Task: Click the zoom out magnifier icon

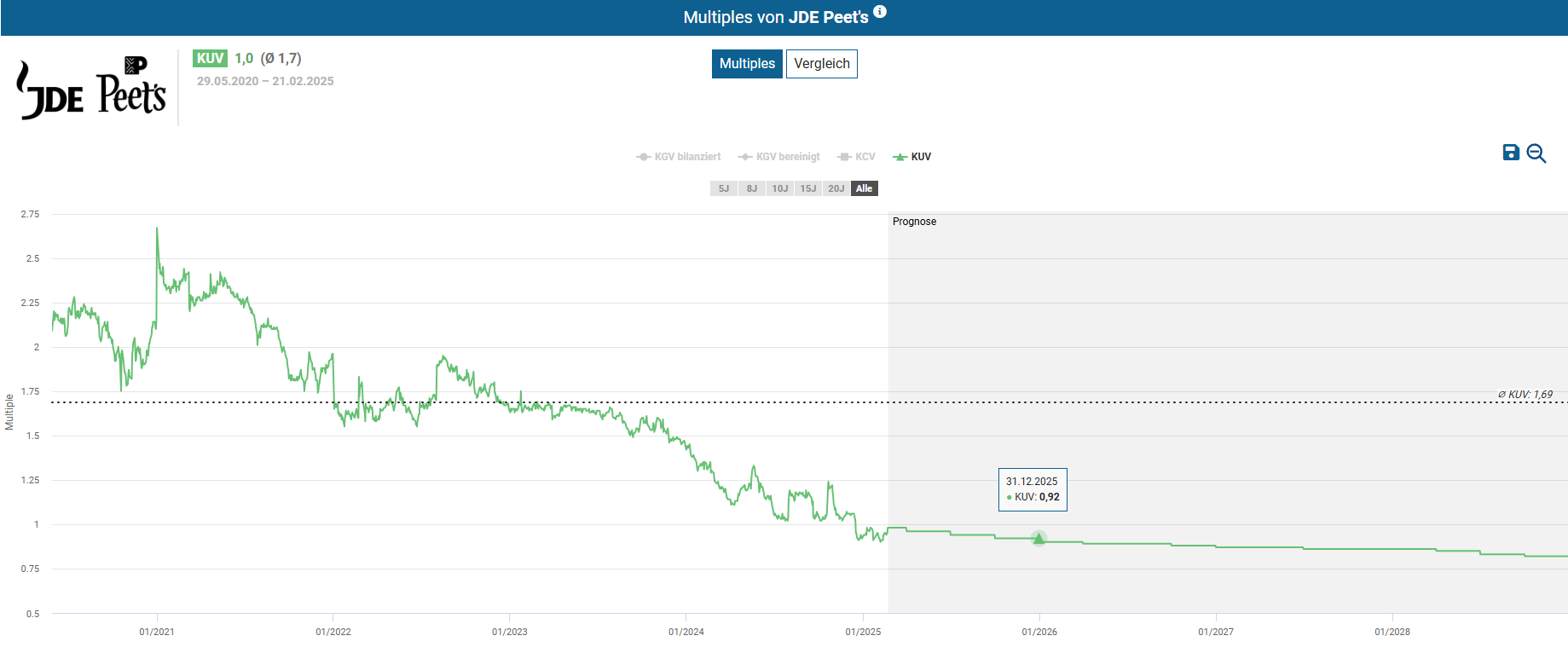Action: [x=1536, y=153]
